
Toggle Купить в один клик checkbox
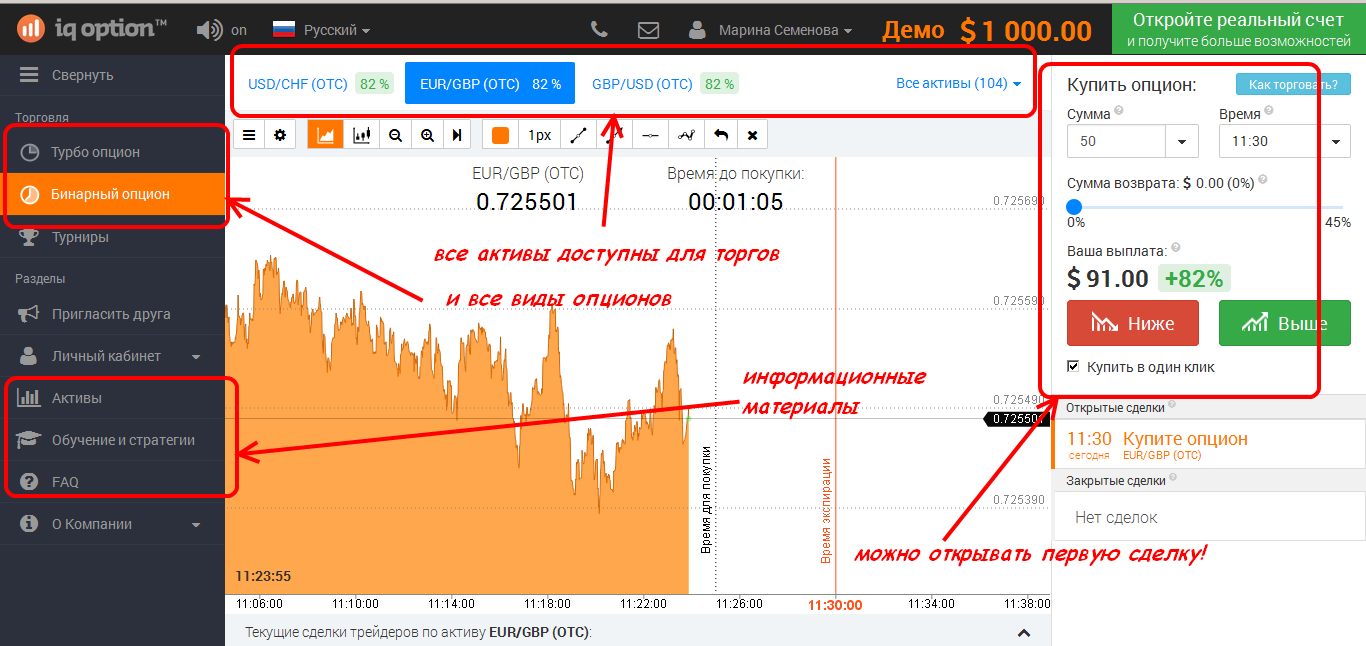[x=1074, y=367]
